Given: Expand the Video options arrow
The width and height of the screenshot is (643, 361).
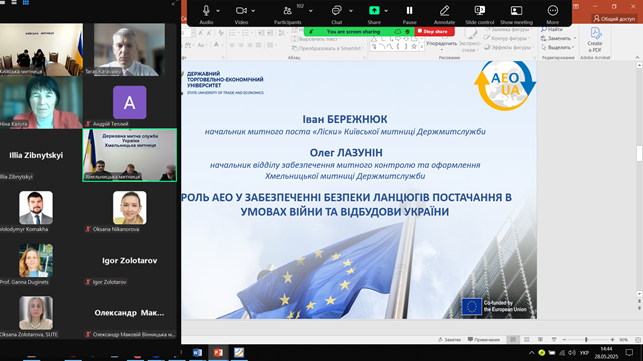Looking at the screenshot, I should 253,11.
